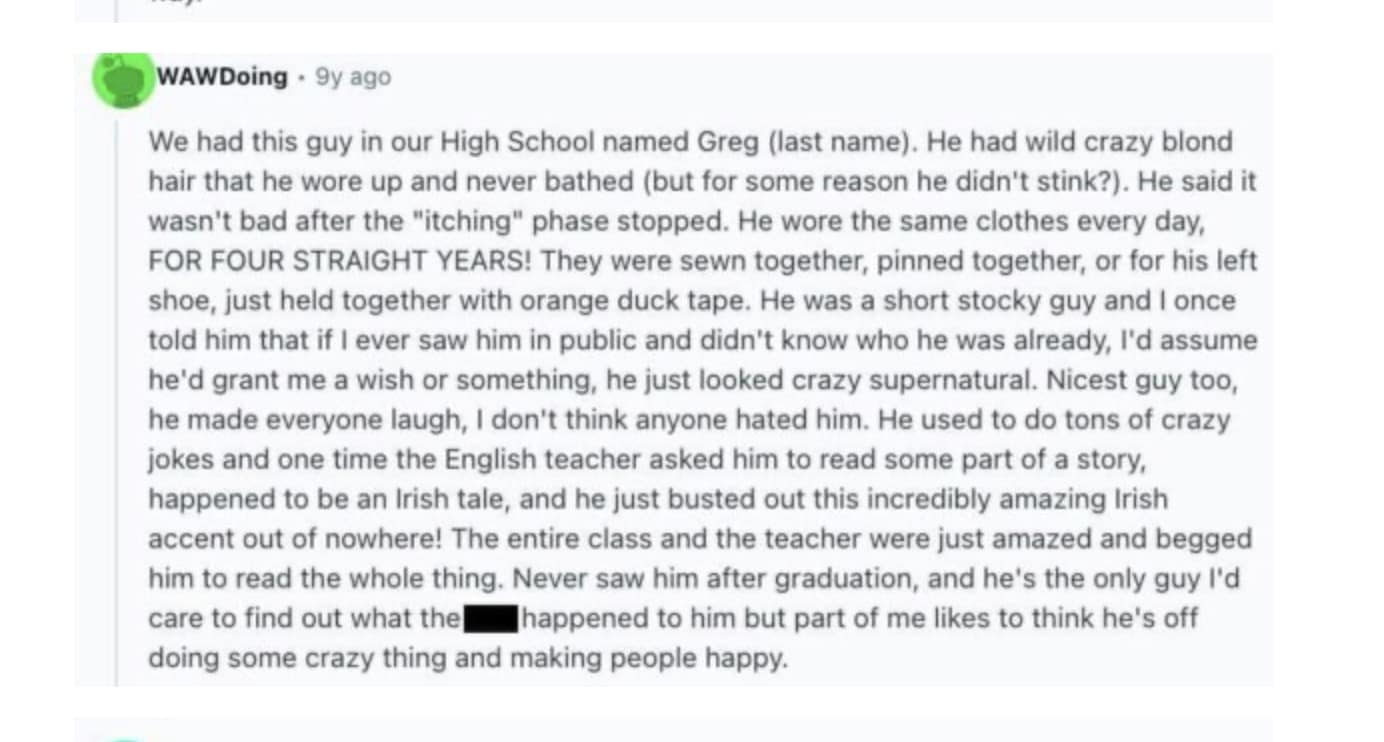1384x742 pixels.
Task: Collapse the previous comment's thread line at top
Action: coord(116,10)
